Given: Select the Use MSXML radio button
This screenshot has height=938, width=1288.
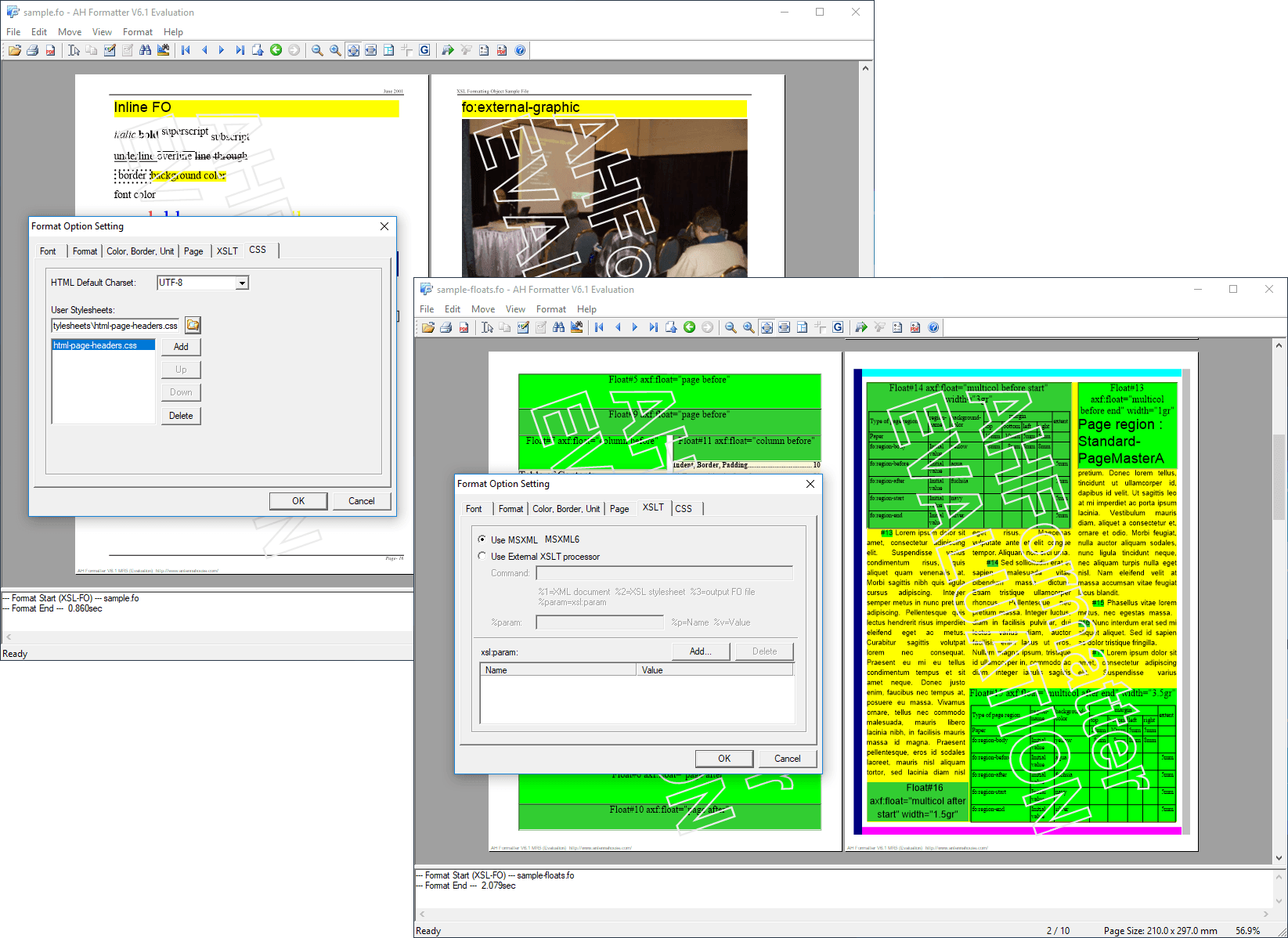Looking at the screenshot, I should point(482,539).
